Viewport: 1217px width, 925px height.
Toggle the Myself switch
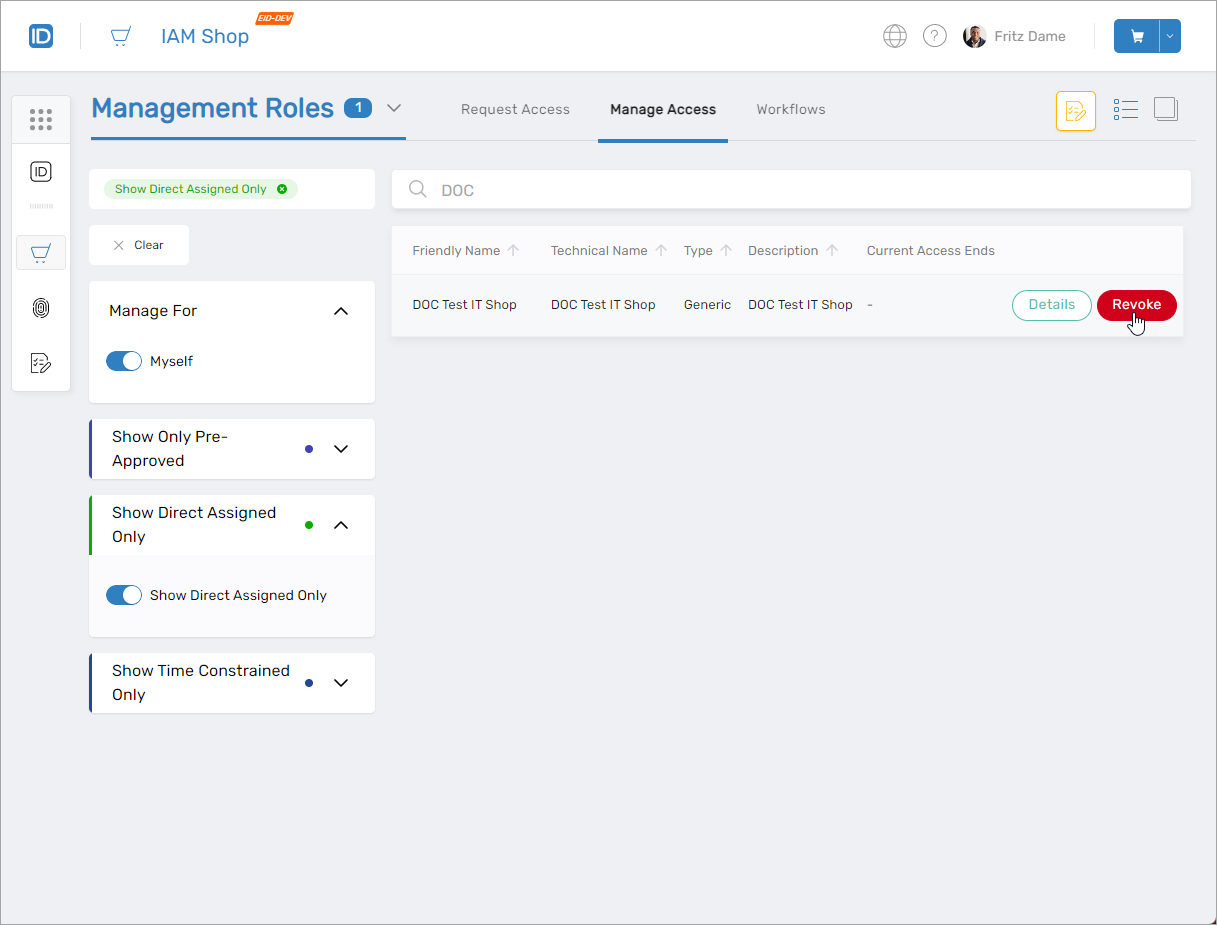pos(124,361)
